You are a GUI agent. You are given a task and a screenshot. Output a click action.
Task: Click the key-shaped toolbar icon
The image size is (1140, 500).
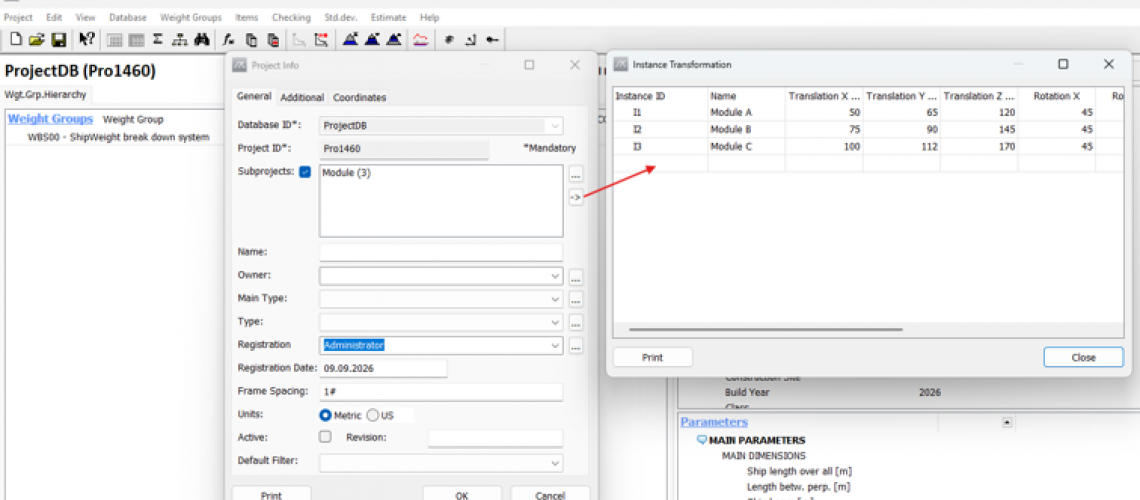(492, 40)
